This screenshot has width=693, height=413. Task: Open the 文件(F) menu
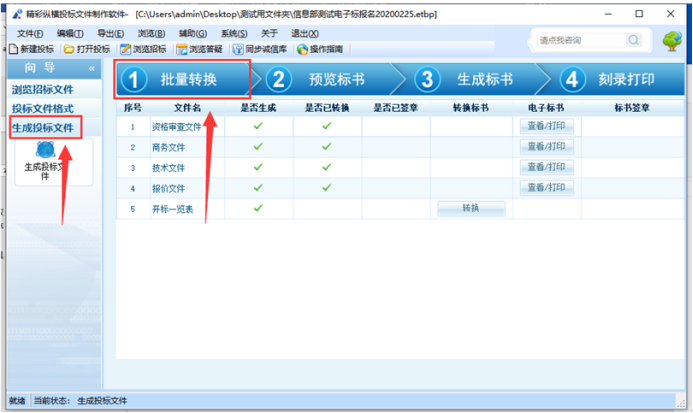[30, 34]
